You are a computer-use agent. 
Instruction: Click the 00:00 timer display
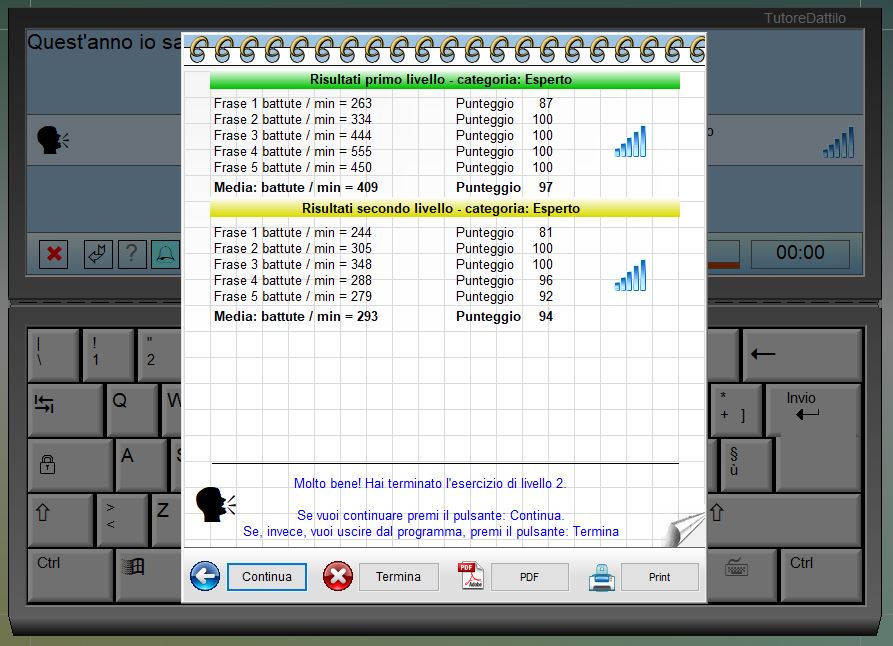click(x=800, y=253)
